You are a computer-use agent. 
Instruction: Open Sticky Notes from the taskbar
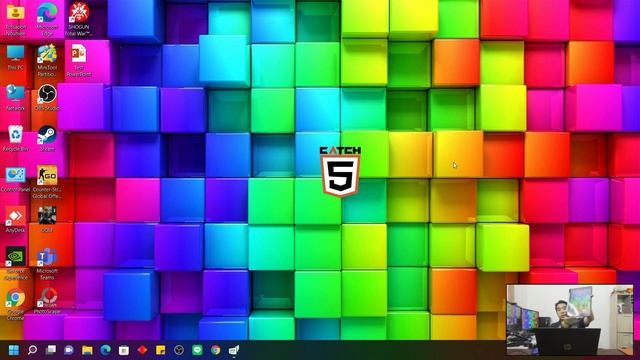(x=160, y=350)
